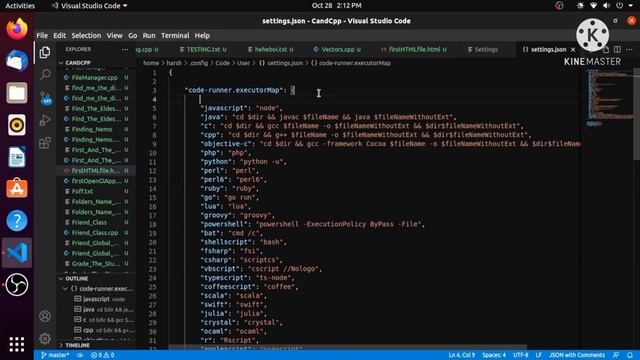This screenshot has height=360, width=640.
Task: Click the Visual Studio Code dock icon
Action: 17,253
